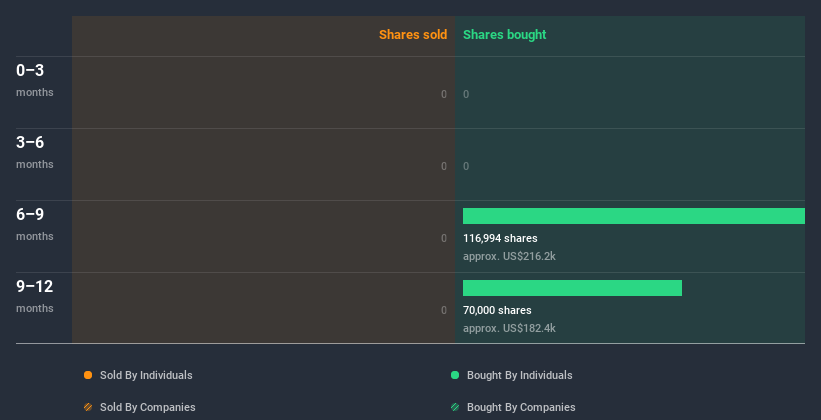
Task: Toggle the Bought By Individuals legend label
Action: (519, 375)
